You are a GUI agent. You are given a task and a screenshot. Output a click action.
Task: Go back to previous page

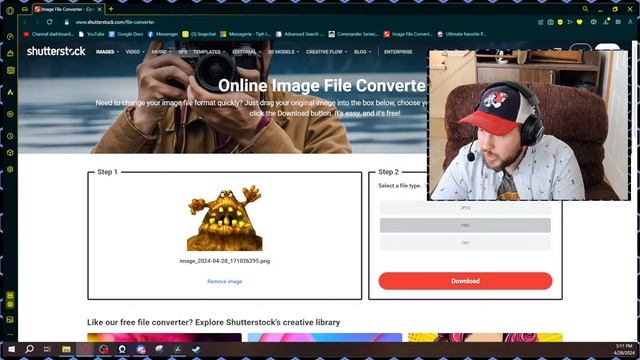pos(25,22)
